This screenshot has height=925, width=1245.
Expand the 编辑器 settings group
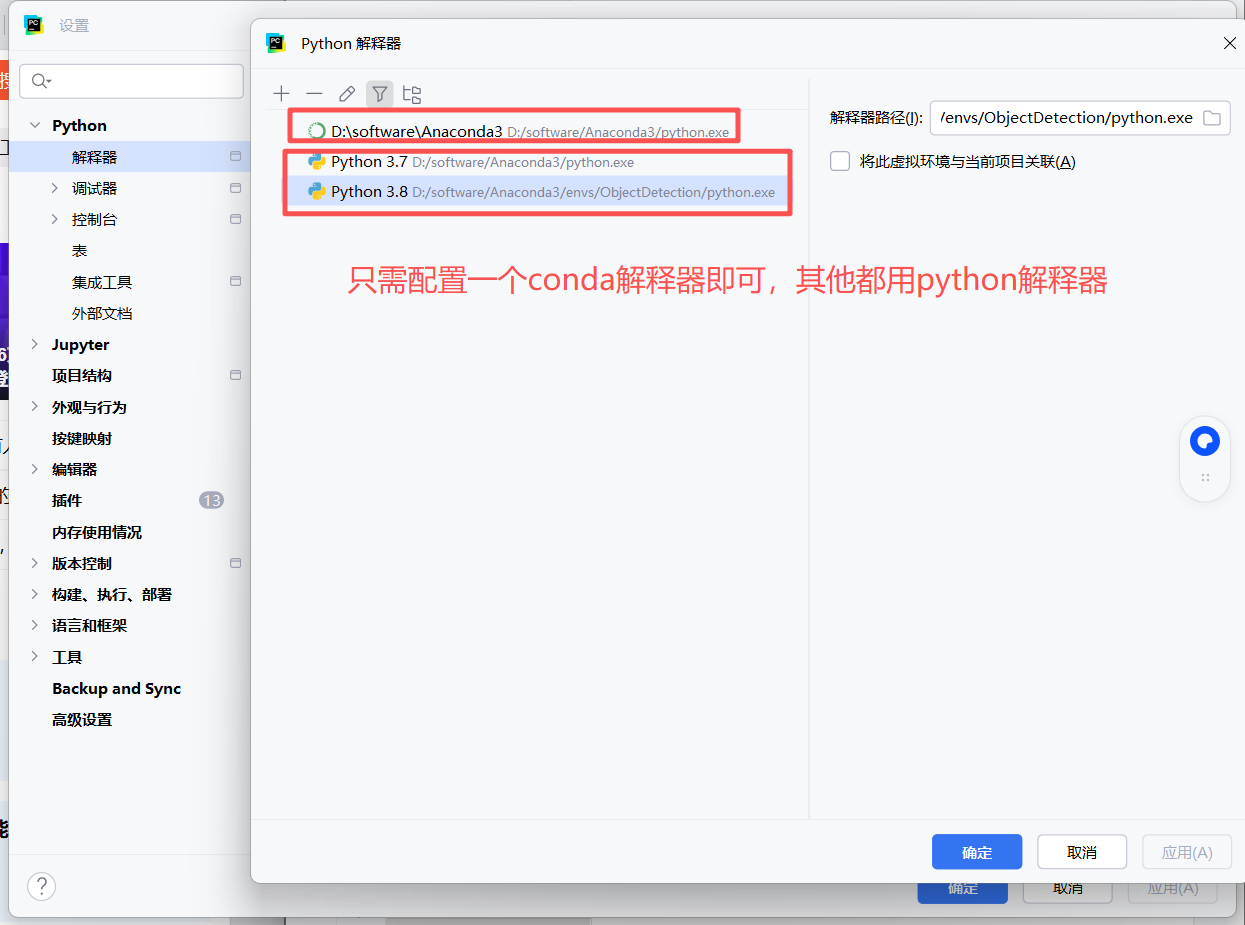coord(35,469)
